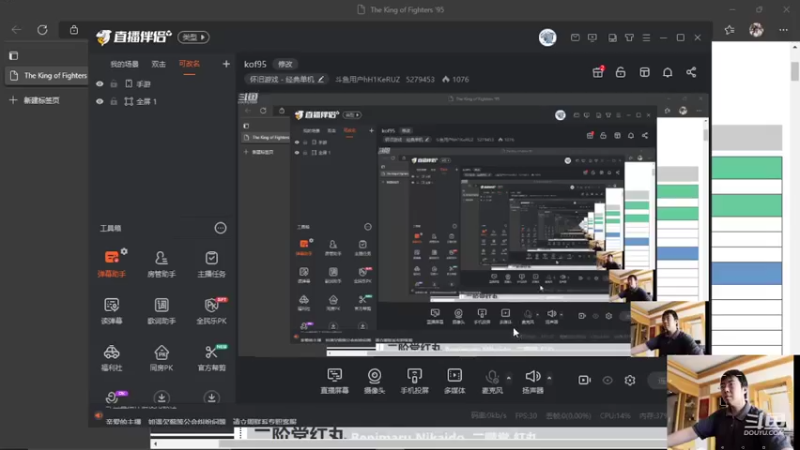Switch to the 我的场景 tab
Viewport: 800px width, 450px height.
(124, 64)
